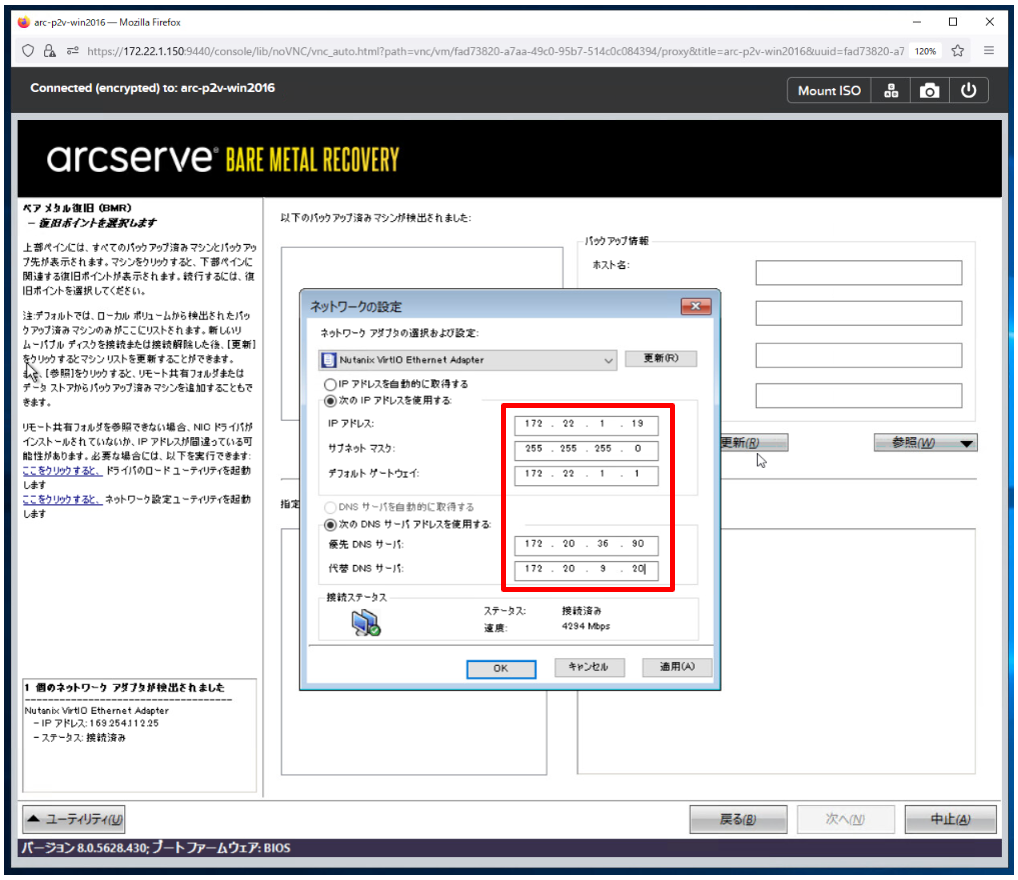Maximize the Firefox window
The height and width of the screenshot is (880, 1018).
(x=953, y=22)
